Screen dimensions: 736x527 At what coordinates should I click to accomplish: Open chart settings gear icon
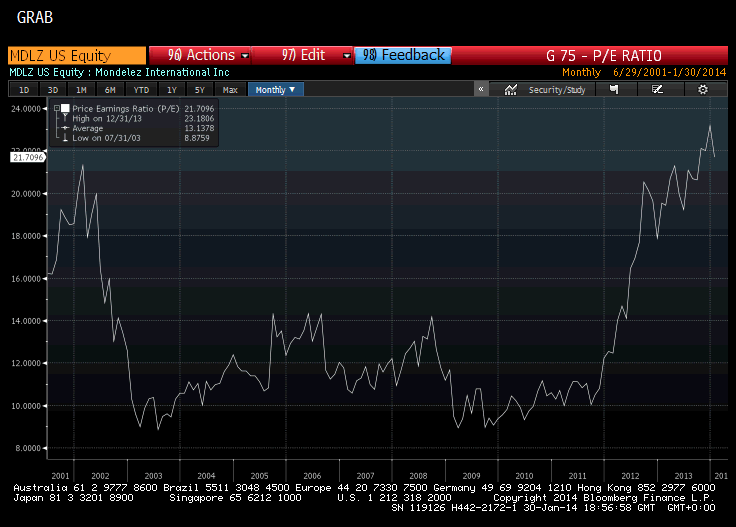703,90
